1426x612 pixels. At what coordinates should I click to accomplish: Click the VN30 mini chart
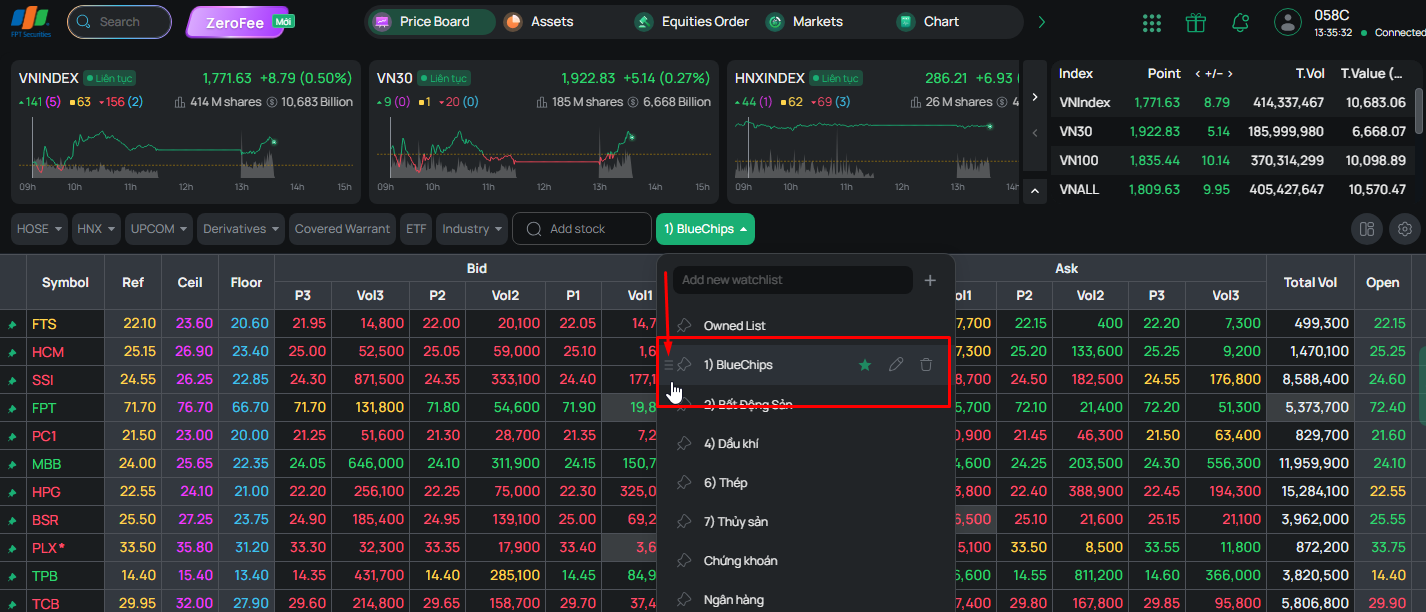coord(543,150)
